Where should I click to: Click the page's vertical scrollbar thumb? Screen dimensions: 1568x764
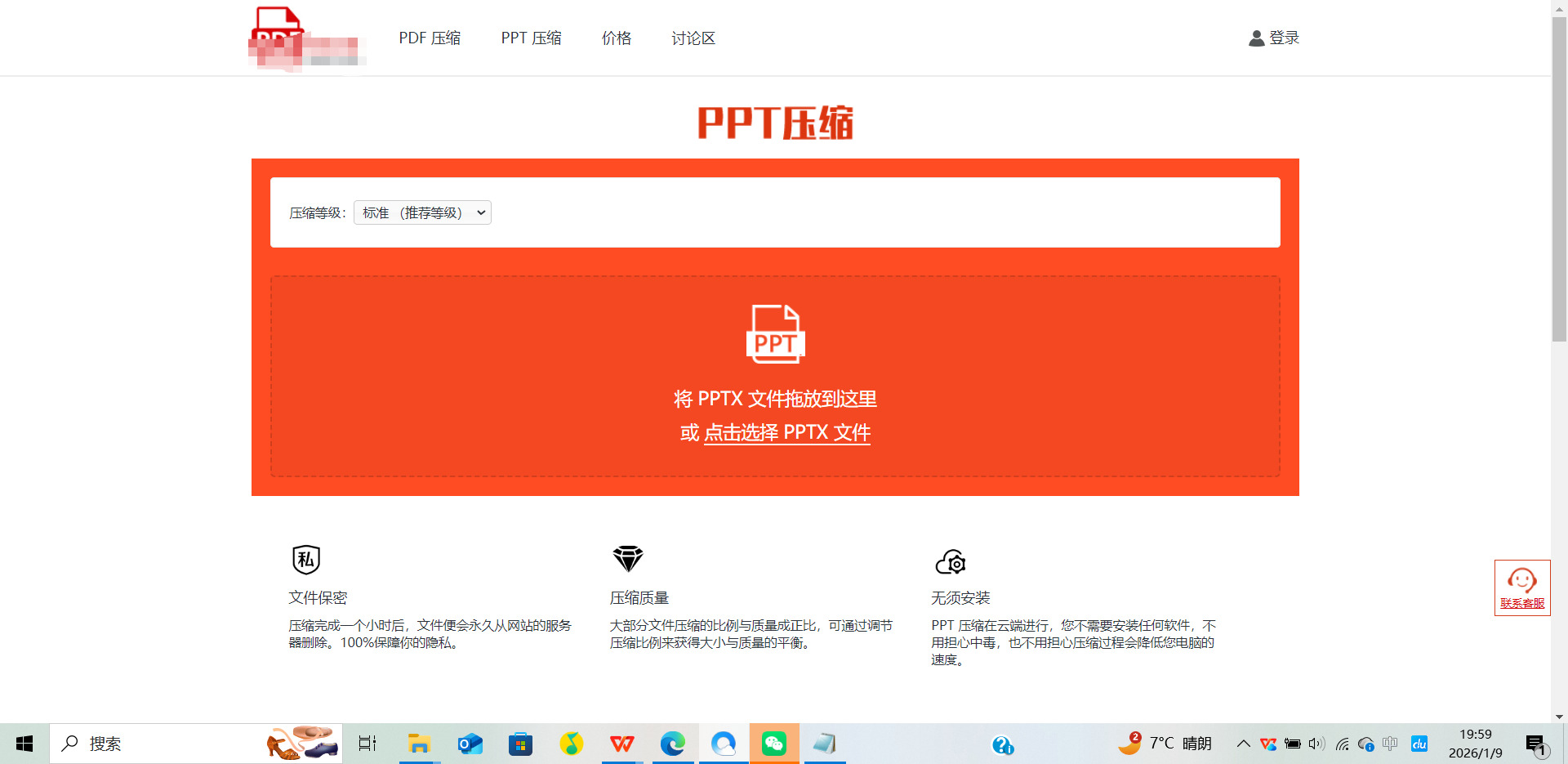coord(1560,178)
